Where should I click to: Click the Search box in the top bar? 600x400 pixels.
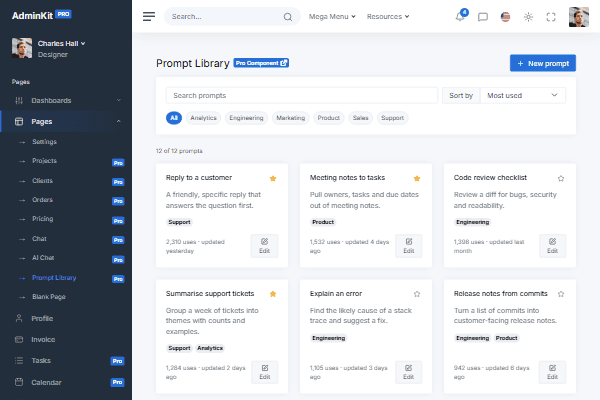(x=232, y=17)
